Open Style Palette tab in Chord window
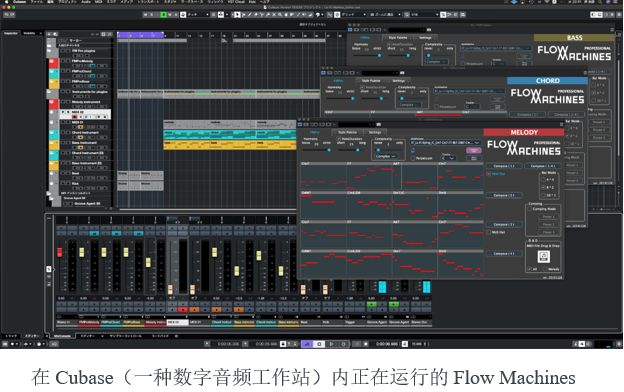This screenshot has width=624, height=392. pos(371,80)
